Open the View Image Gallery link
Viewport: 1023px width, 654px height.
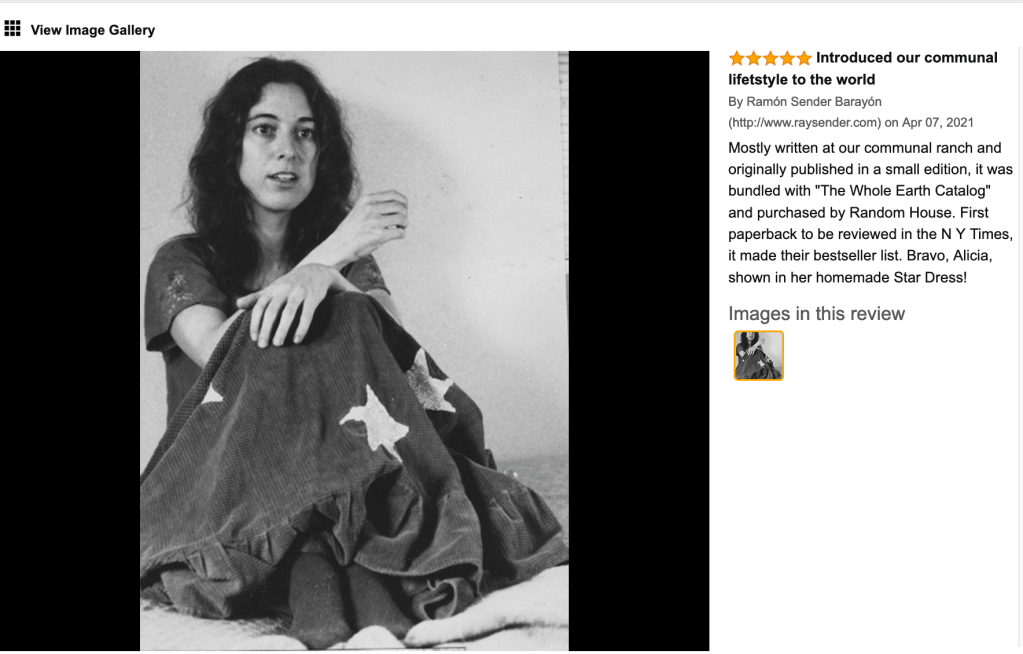[93, 30]
